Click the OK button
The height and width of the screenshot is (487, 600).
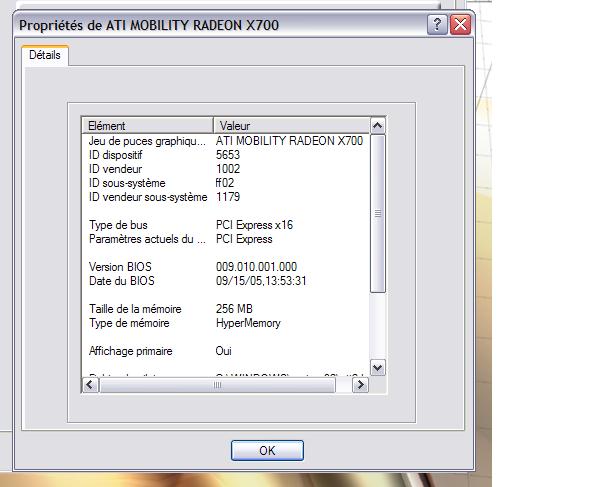click(267, 450)
